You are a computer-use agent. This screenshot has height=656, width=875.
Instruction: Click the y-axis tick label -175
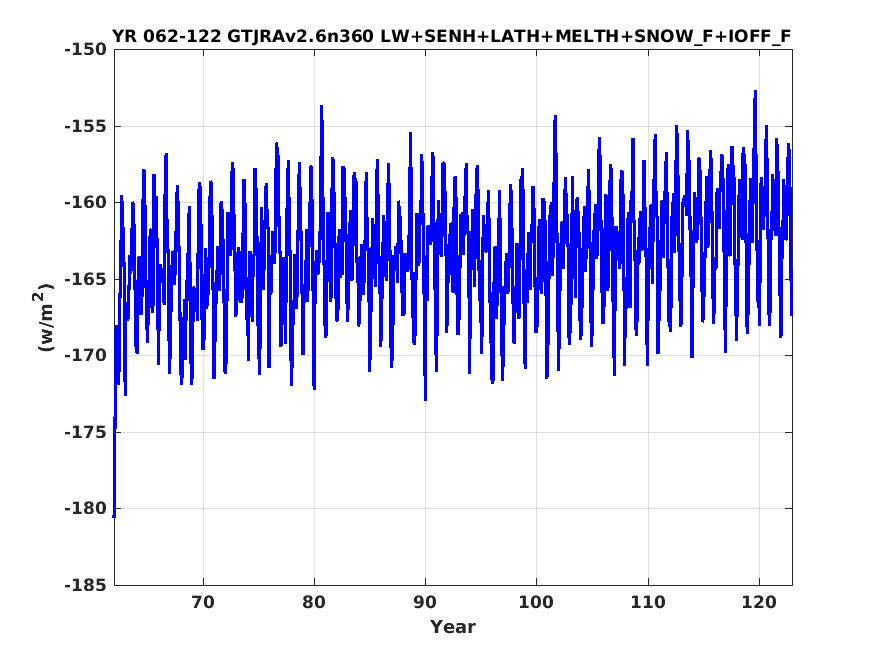[85, 432]
